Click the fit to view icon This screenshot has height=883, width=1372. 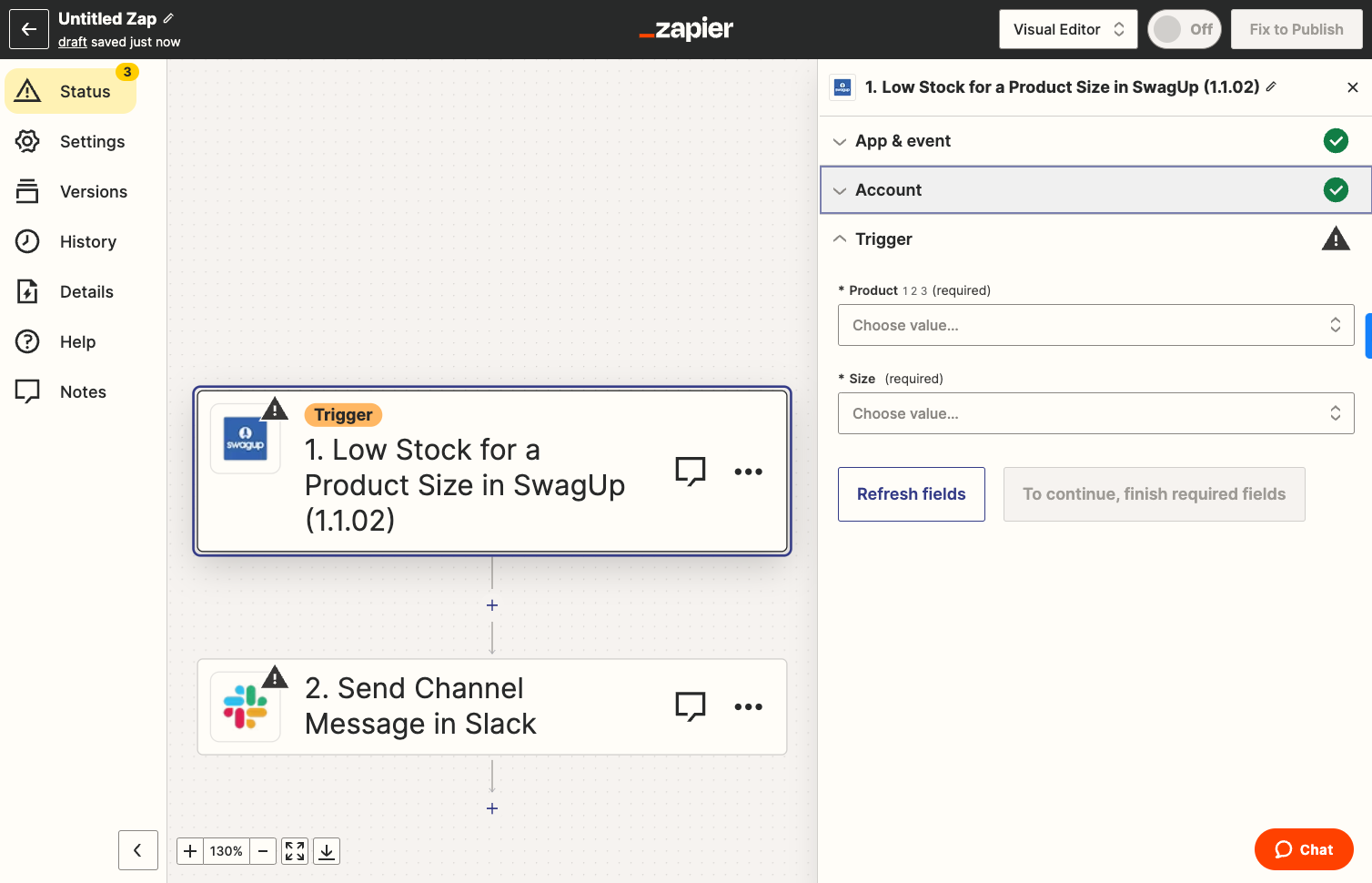tap(295, 851)
